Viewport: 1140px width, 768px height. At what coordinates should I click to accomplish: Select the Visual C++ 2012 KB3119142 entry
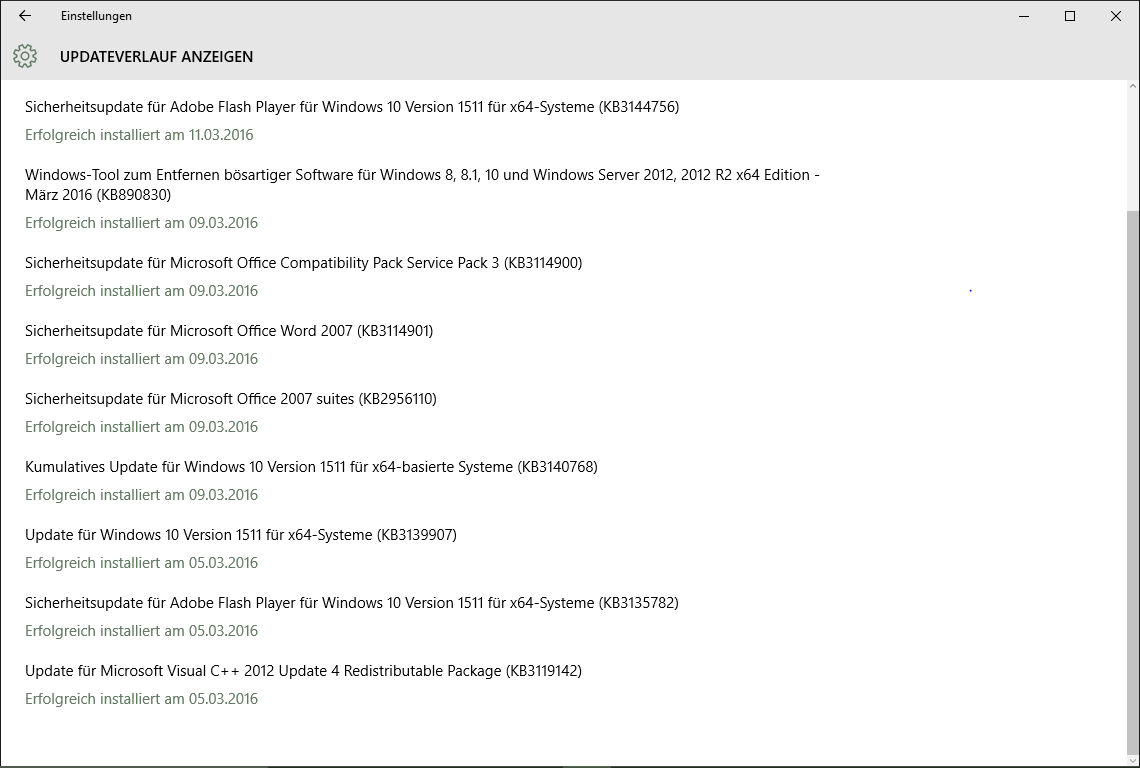(303, 671)
